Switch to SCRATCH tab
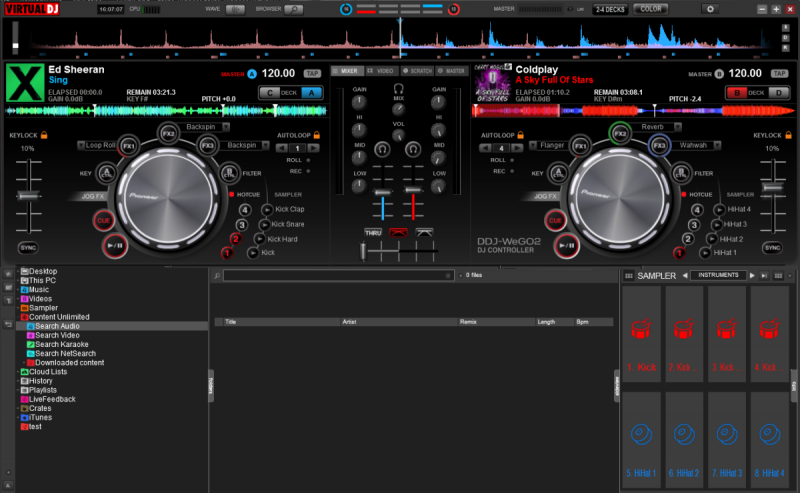 417,71
